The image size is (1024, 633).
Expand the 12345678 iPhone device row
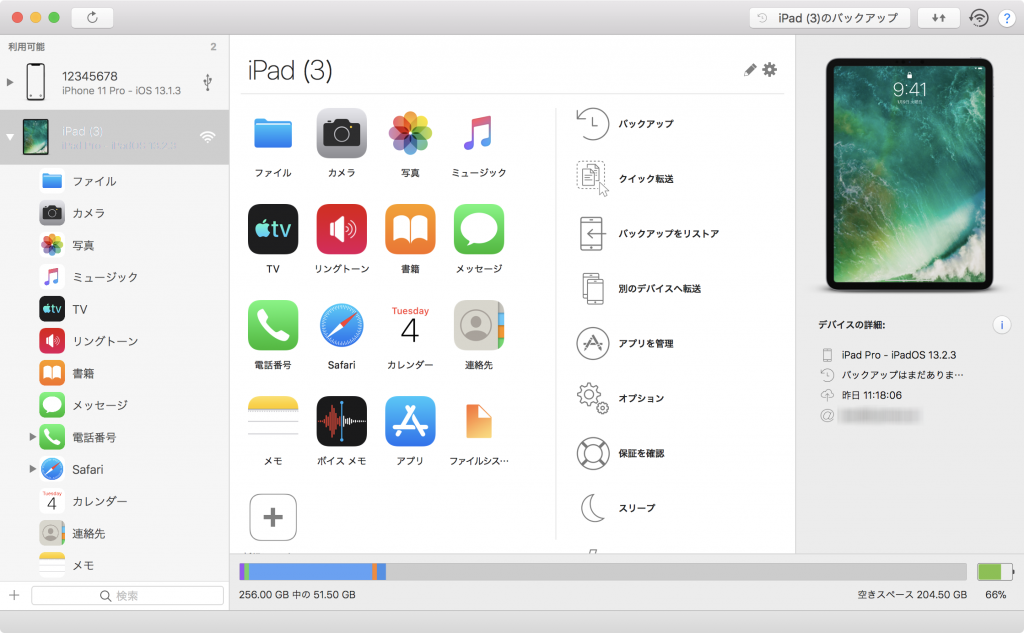point(10,82)
